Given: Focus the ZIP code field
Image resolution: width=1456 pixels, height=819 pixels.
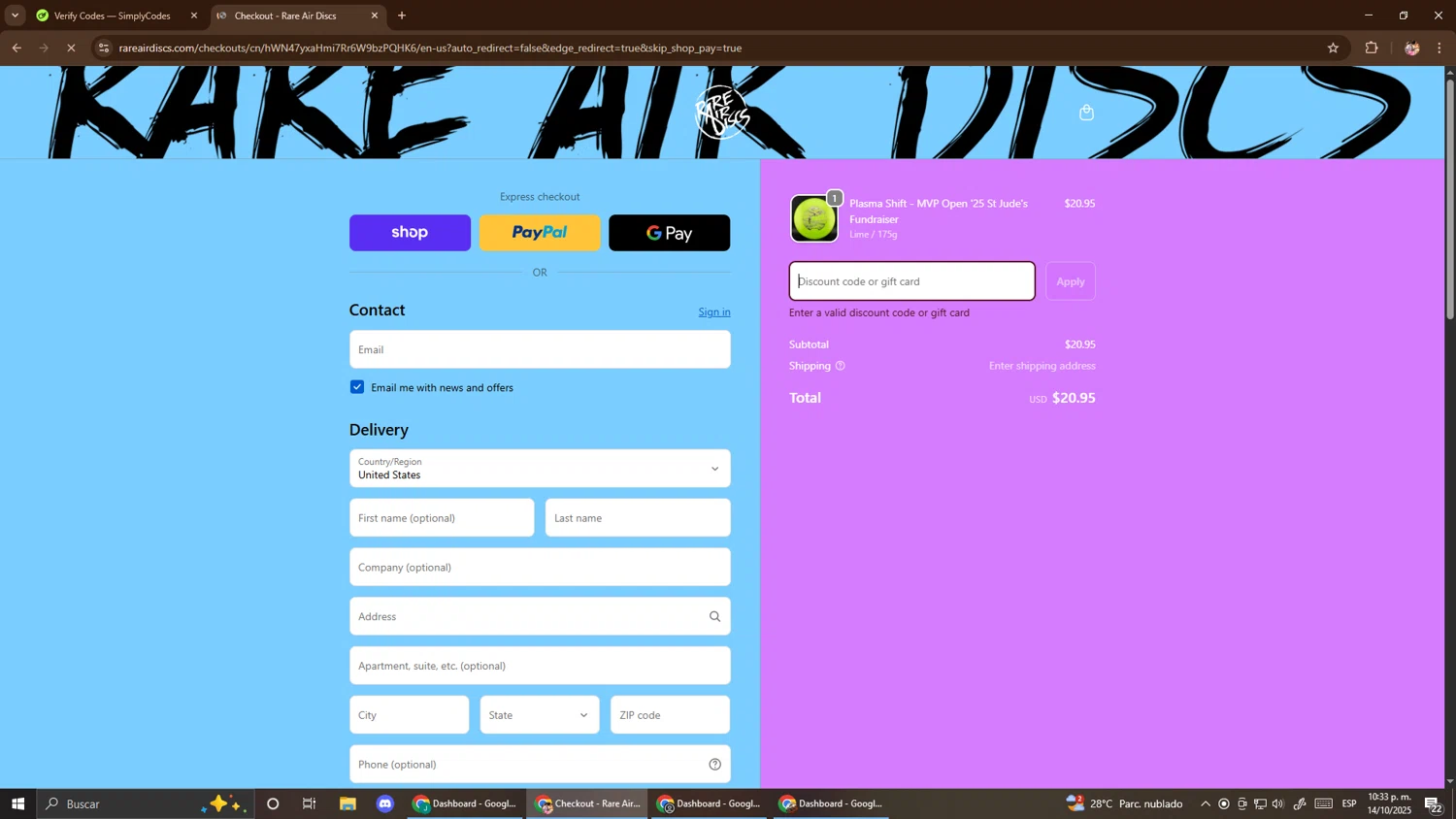Looking at the screenshot, I should tap(670, 715).
